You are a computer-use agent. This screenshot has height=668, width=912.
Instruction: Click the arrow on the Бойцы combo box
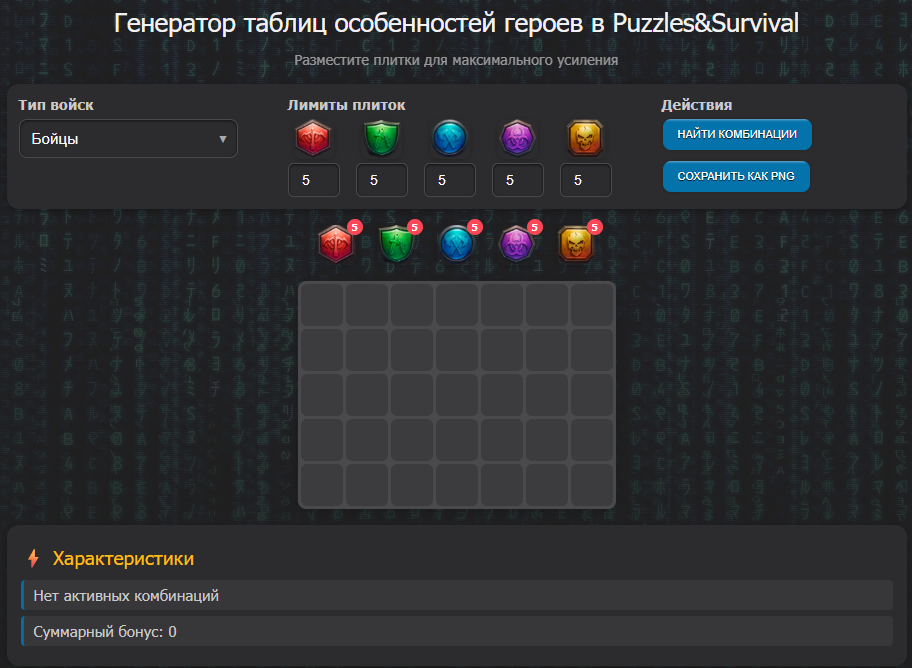click(x=222, y=139)
